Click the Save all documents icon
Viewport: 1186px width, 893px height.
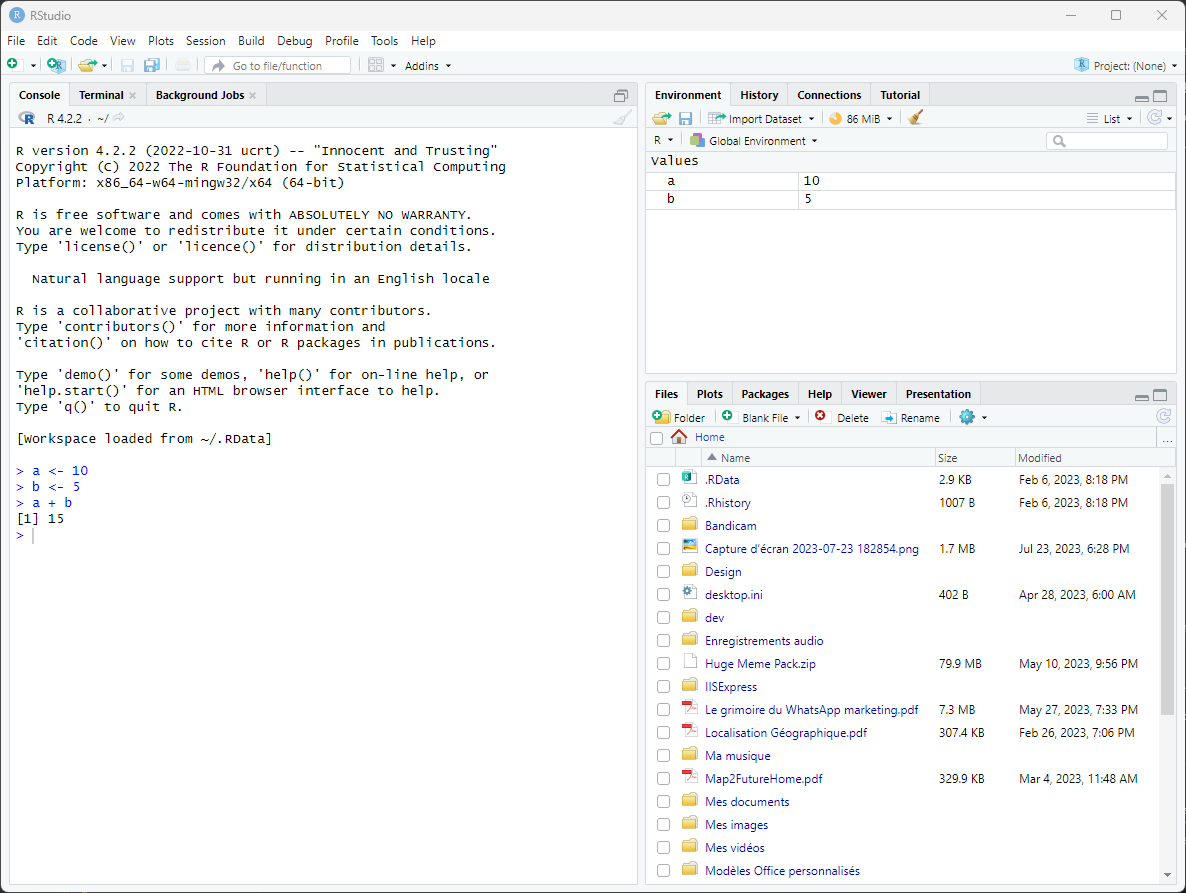(152, 66)
